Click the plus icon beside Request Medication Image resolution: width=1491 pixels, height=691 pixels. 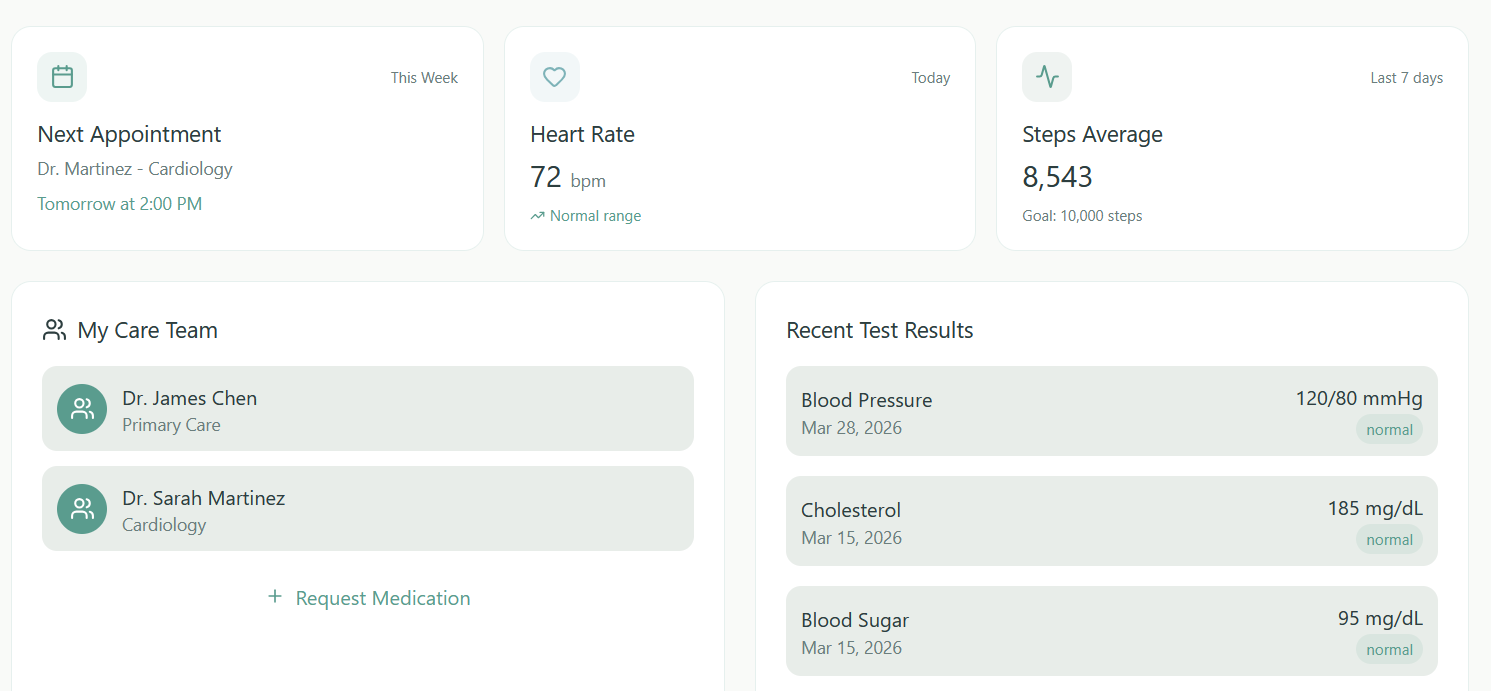tap(275, 597)
